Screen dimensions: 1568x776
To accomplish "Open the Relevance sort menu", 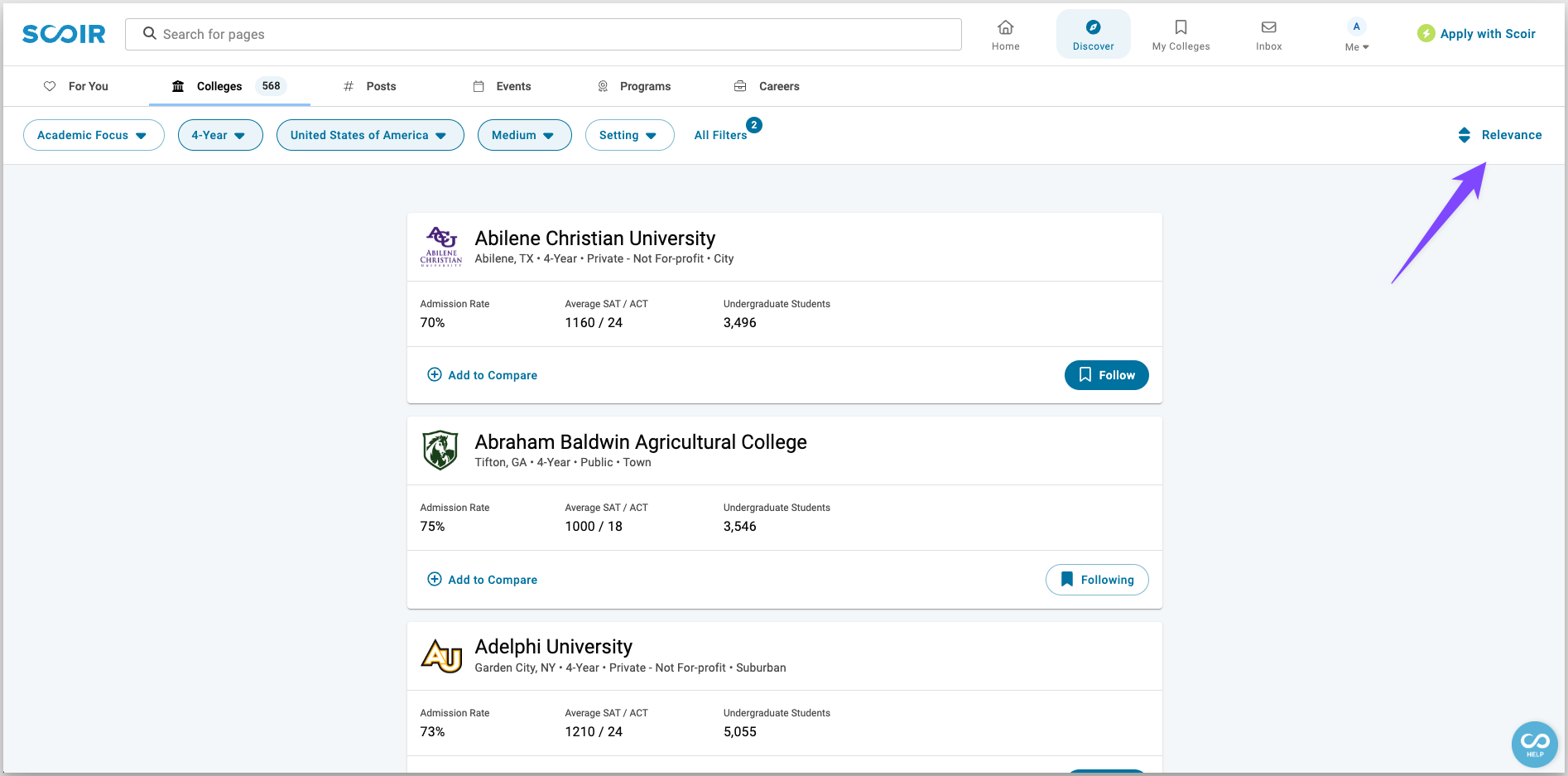I will pyautogui.click(x=1512, y=135).
